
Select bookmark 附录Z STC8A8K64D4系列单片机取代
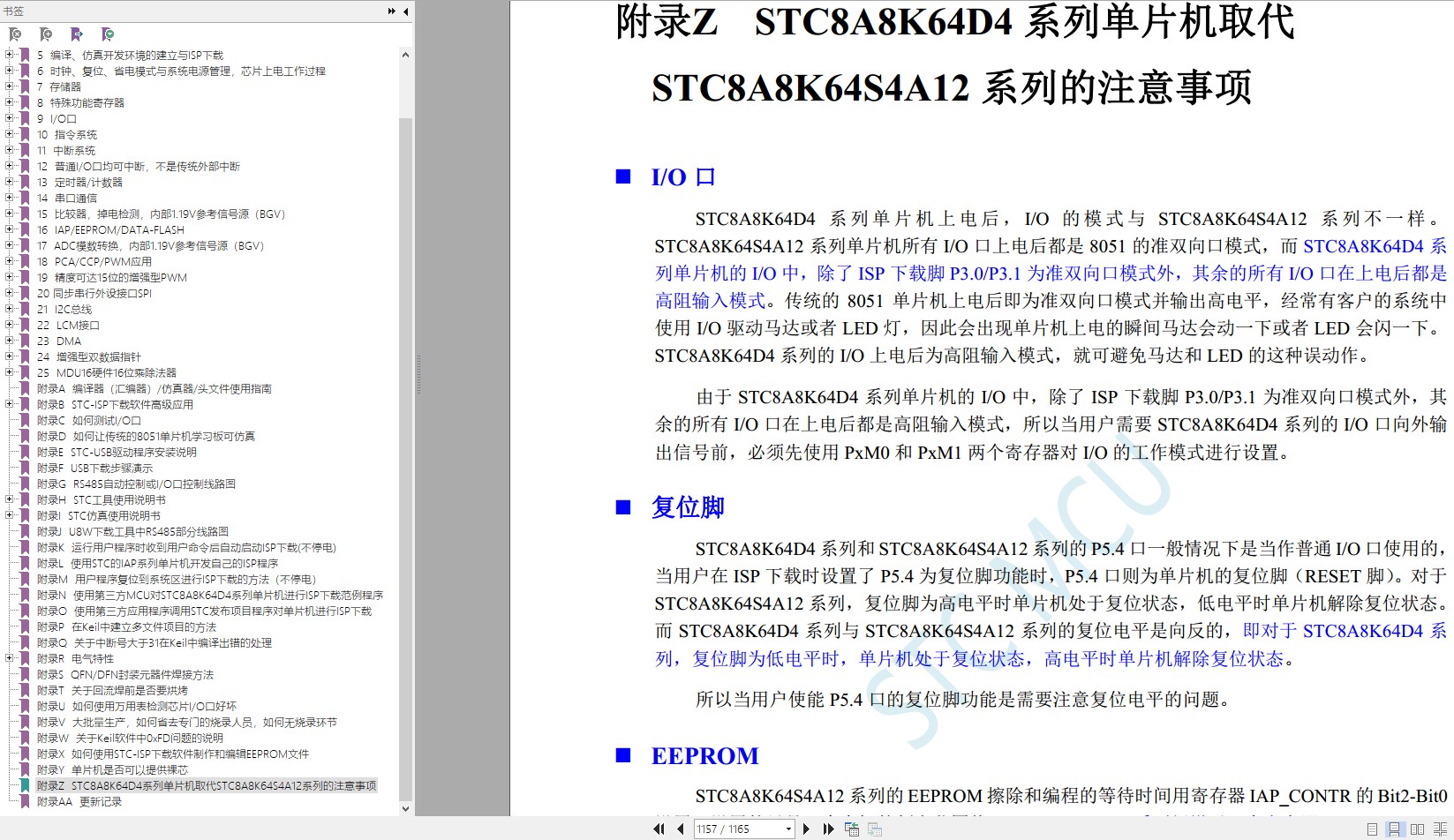[x=207, y=785]
